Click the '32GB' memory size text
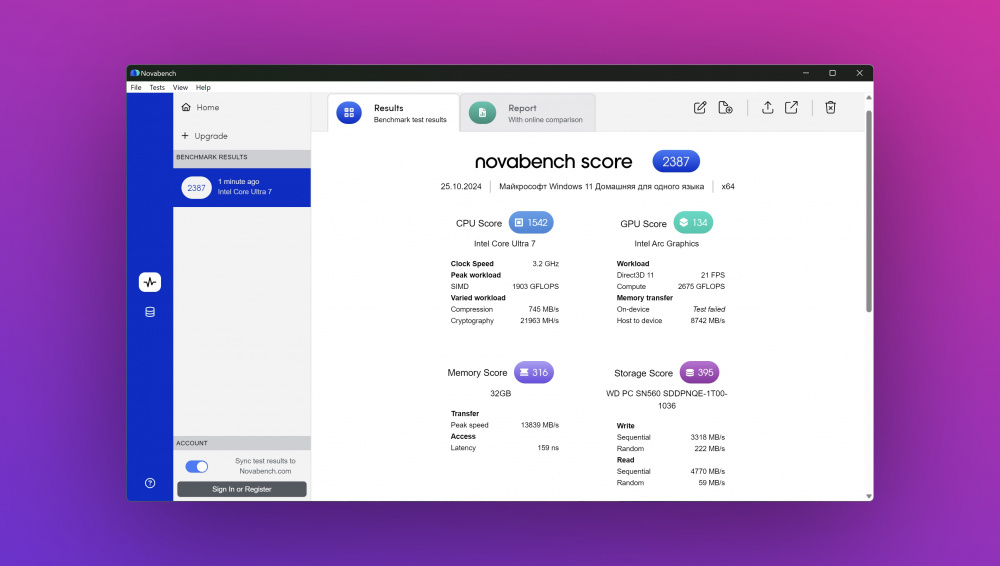Screen dimensions: 1000x566 click(501, 394)
